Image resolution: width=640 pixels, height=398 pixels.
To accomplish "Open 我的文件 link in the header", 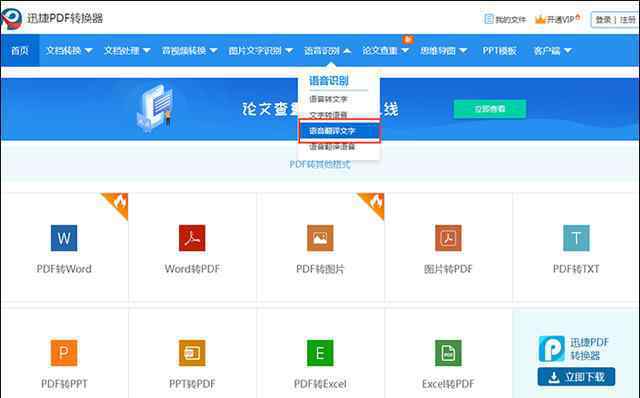I will (505, 19).
